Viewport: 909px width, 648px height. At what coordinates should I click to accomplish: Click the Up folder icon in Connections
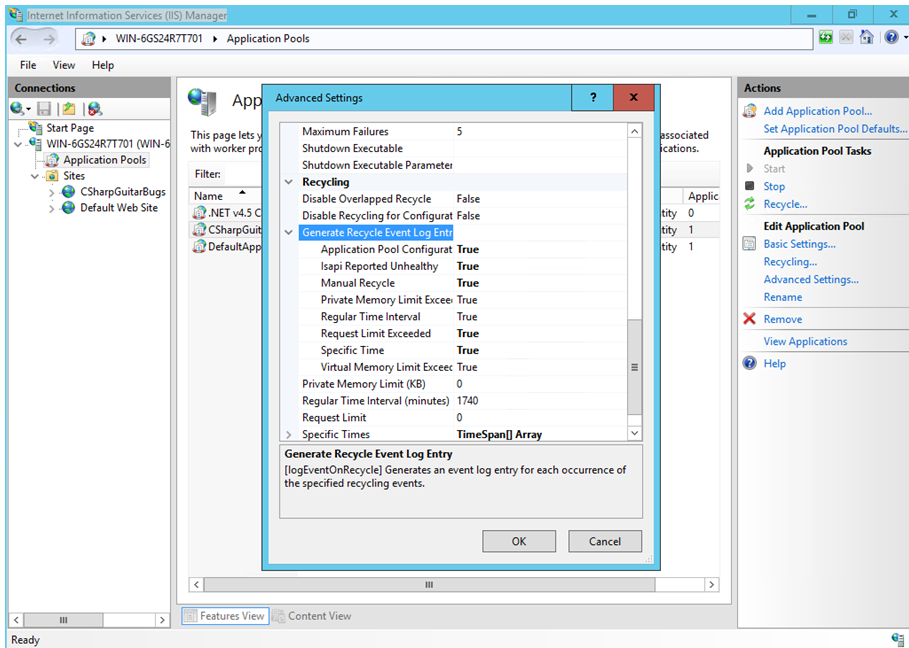tap(69, 108)
